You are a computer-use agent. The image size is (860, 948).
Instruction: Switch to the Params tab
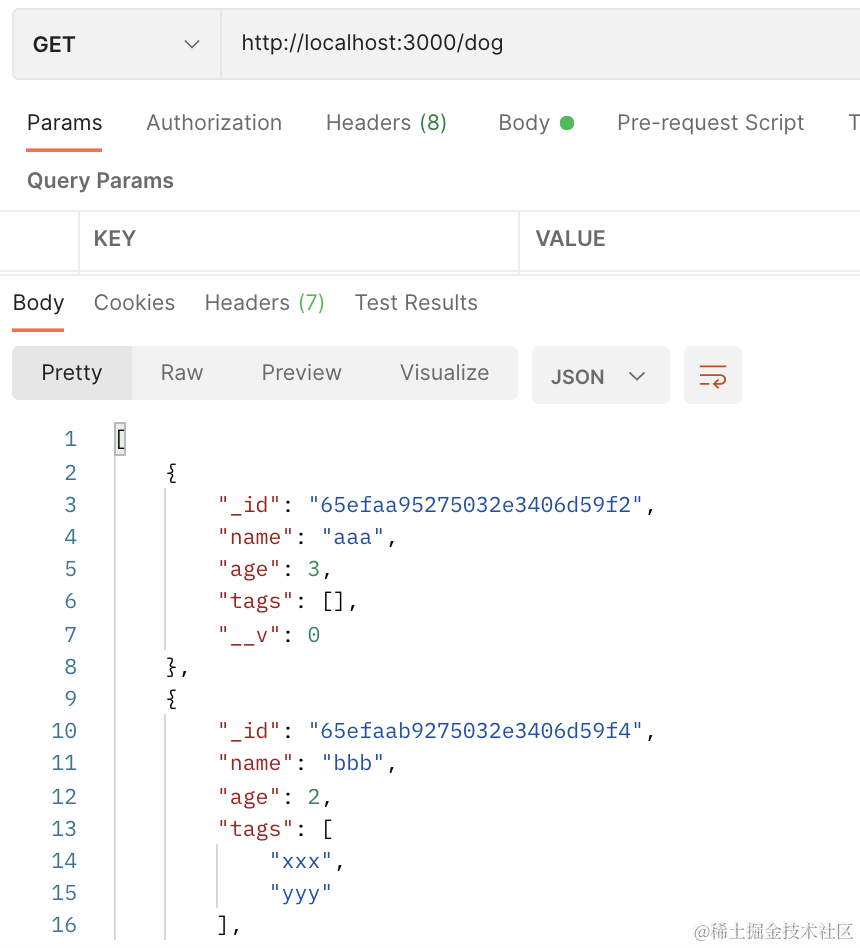click(64, 123)
